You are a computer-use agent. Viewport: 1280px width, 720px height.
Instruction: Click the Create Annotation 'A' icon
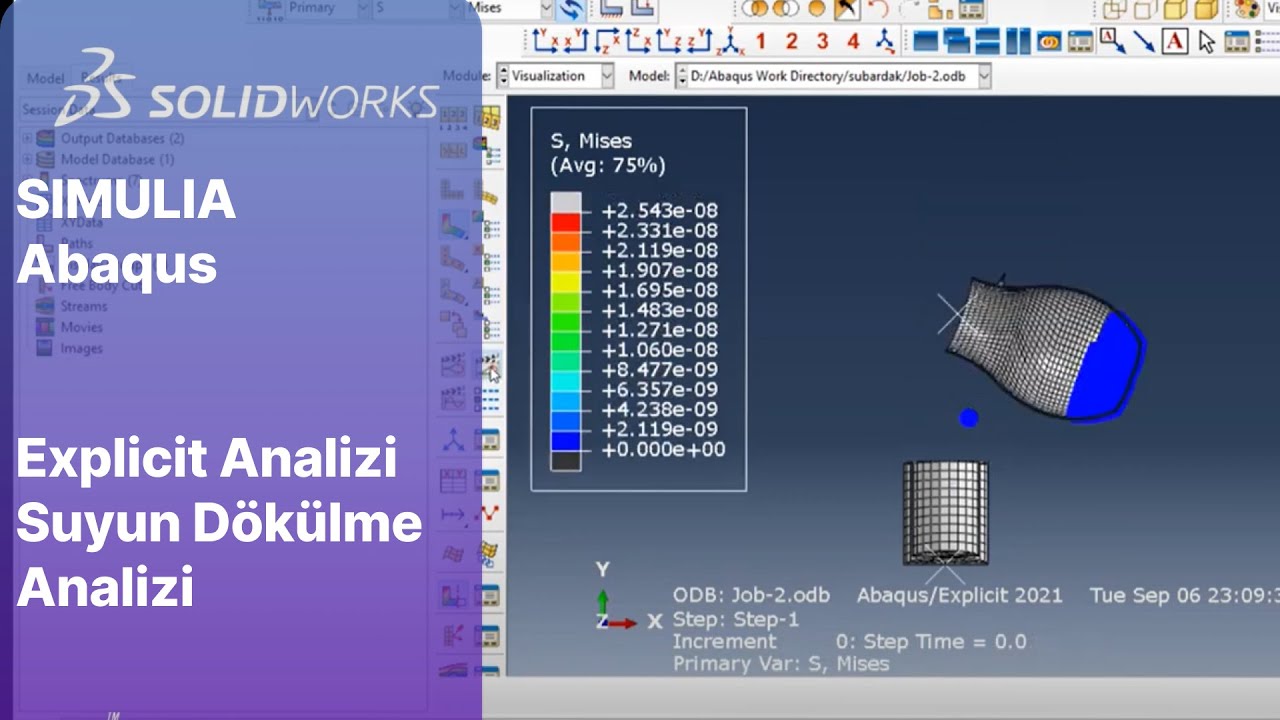coord(1175,42)
